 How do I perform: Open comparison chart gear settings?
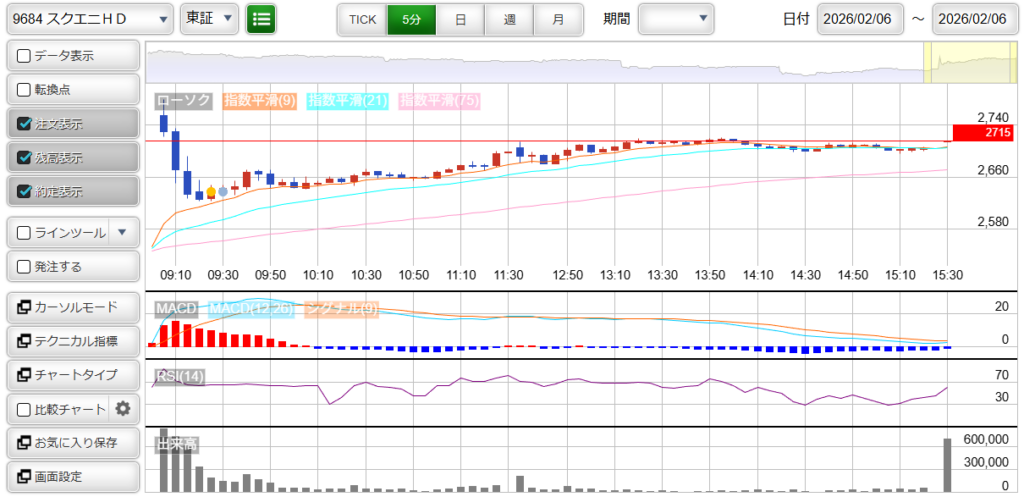pos(123,408)
